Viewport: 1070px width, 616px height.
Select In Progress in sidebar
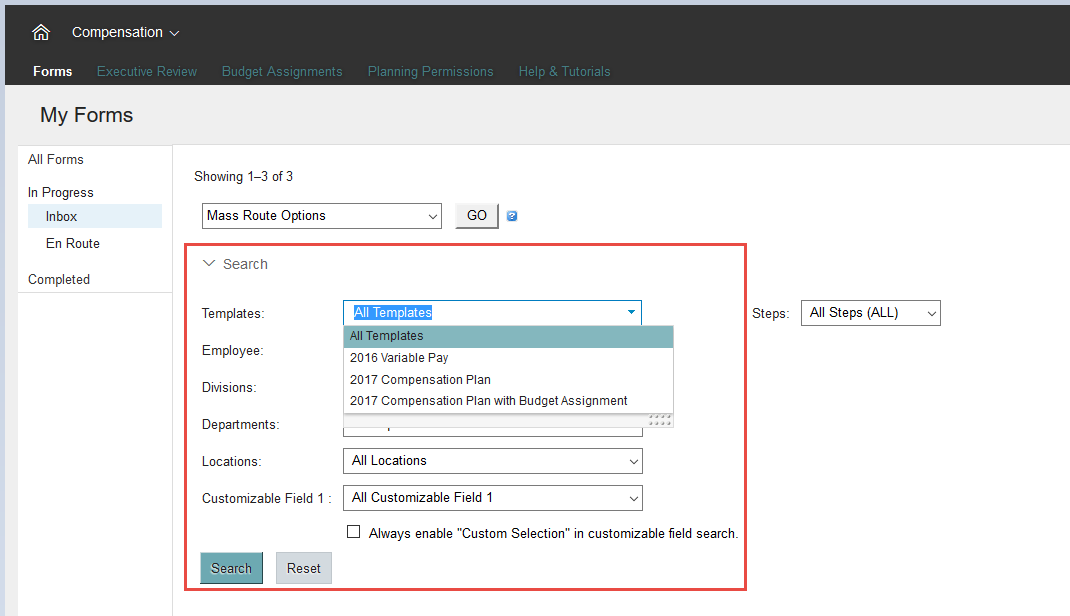pos(61,192)
